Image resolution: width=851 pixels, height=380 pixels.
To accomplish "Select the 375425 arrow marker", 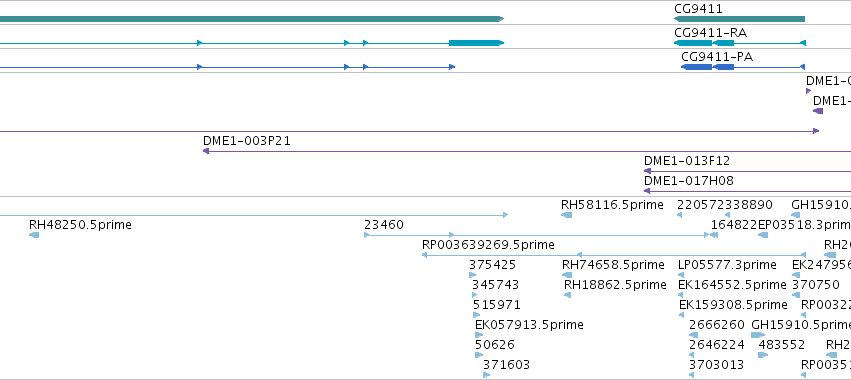I will [x=473, y=275].
